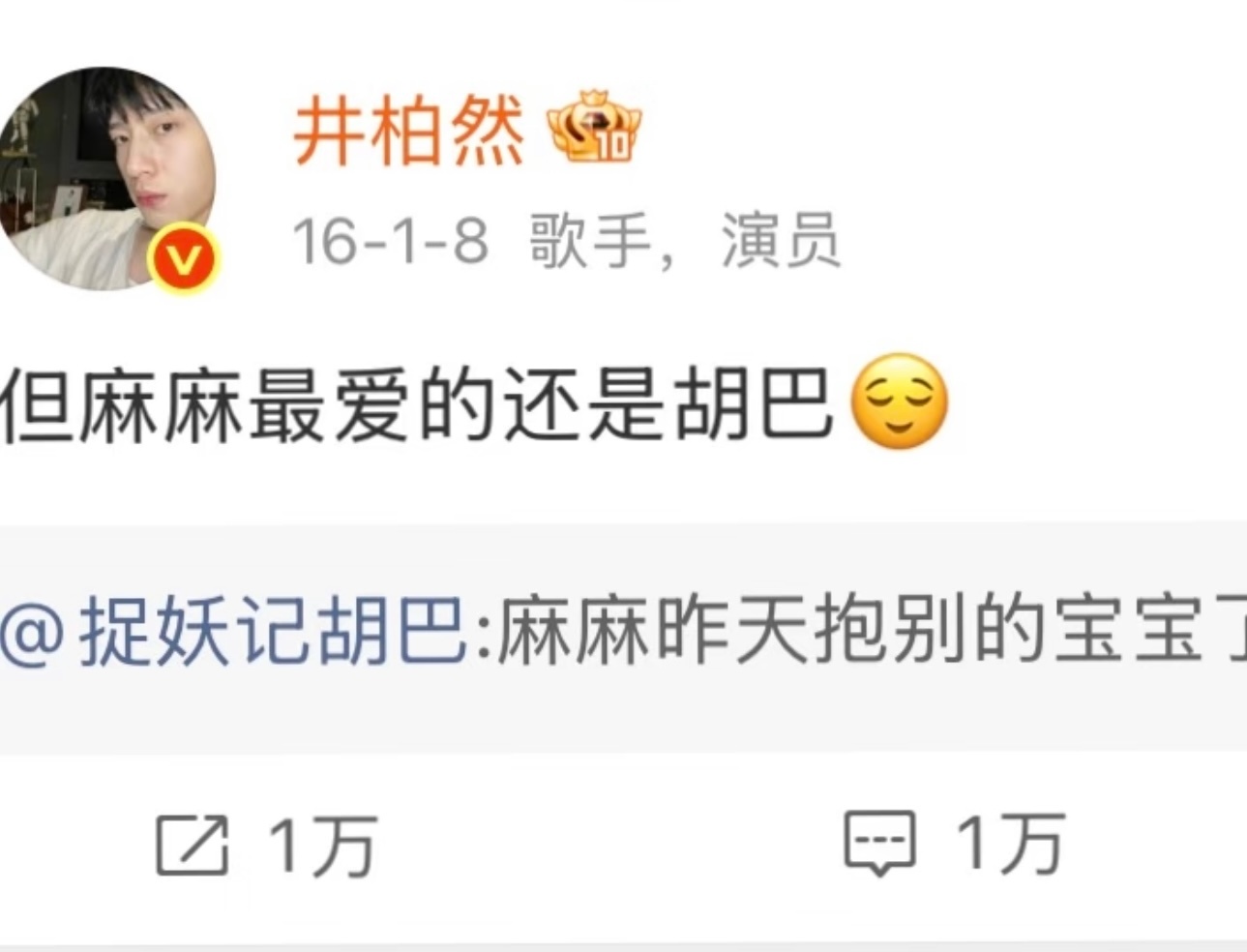Screen dimensions: 1247x952
Task: Tap the gold crown membership badge
Action: coord(594,126)
